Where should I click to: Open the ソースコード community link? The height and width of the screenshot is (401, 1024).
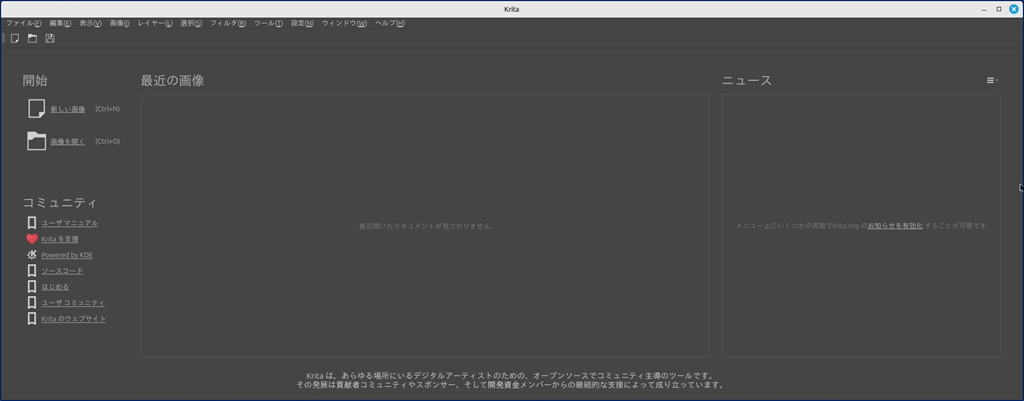[x=62, y=271]
